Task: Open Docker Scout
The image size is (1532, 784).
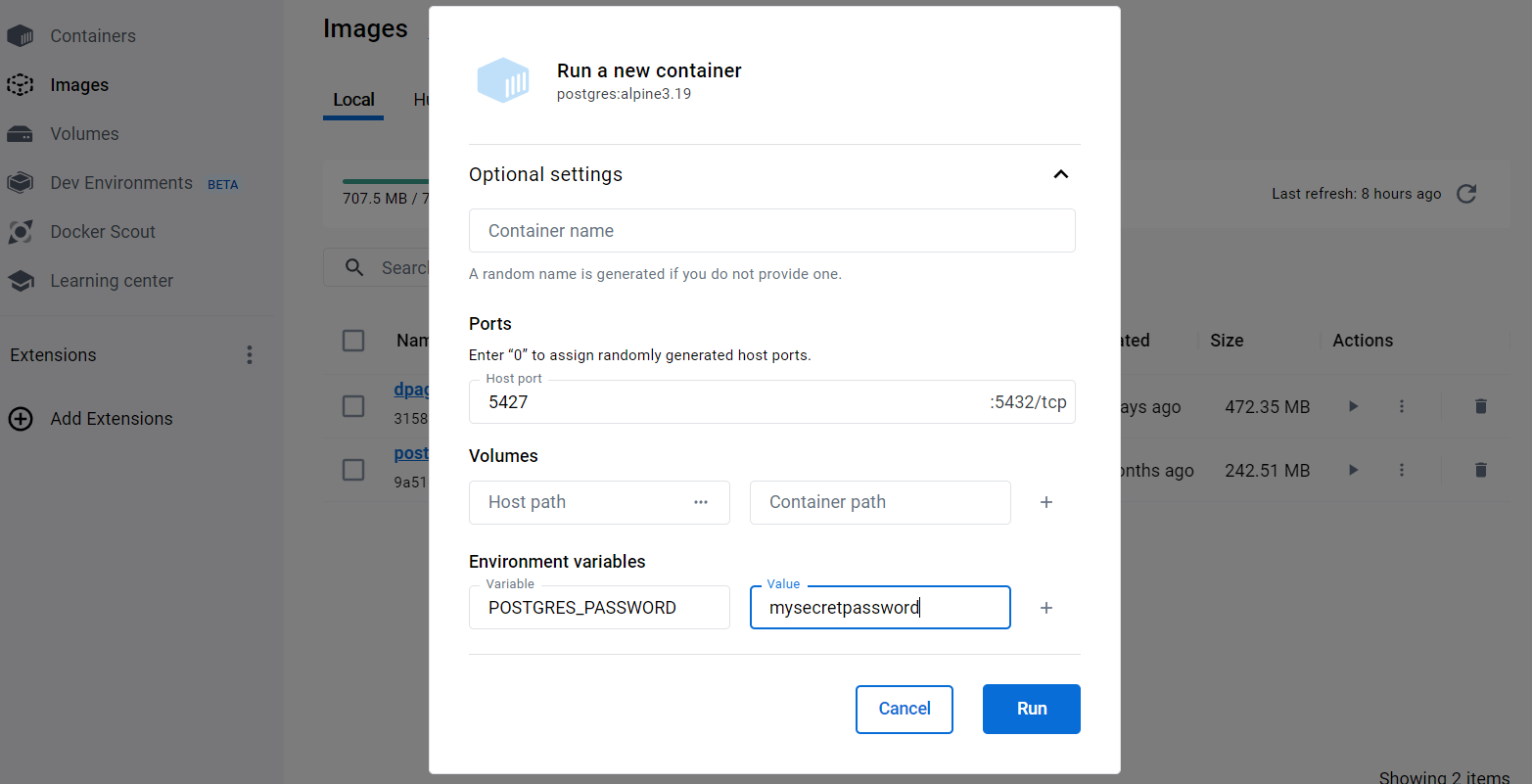Action: 103,232
